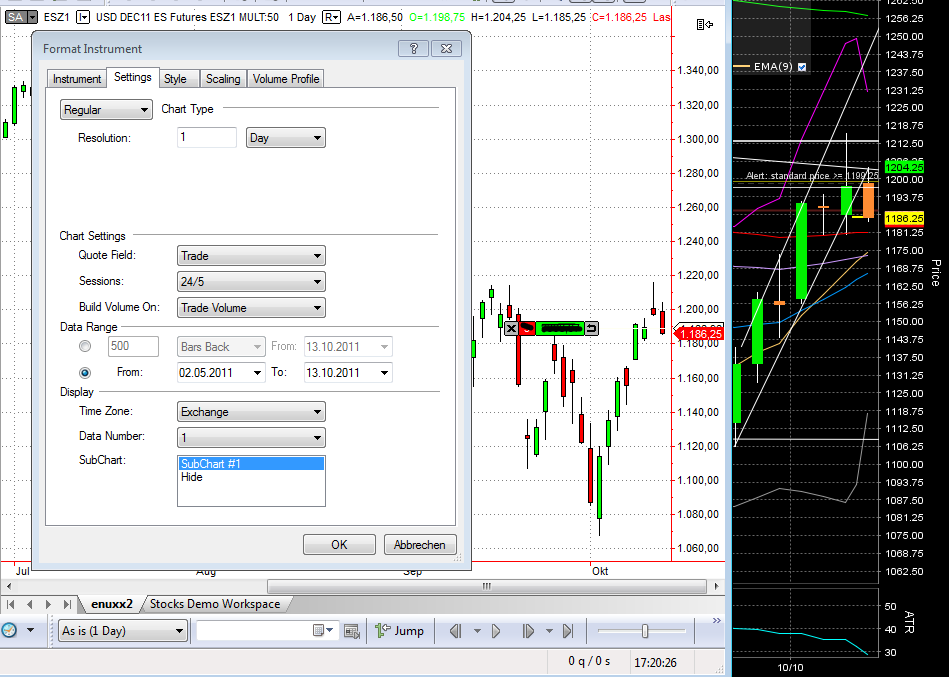Click the Jump button
This screenshot has width=949, height=677.
tap(399, 631)
